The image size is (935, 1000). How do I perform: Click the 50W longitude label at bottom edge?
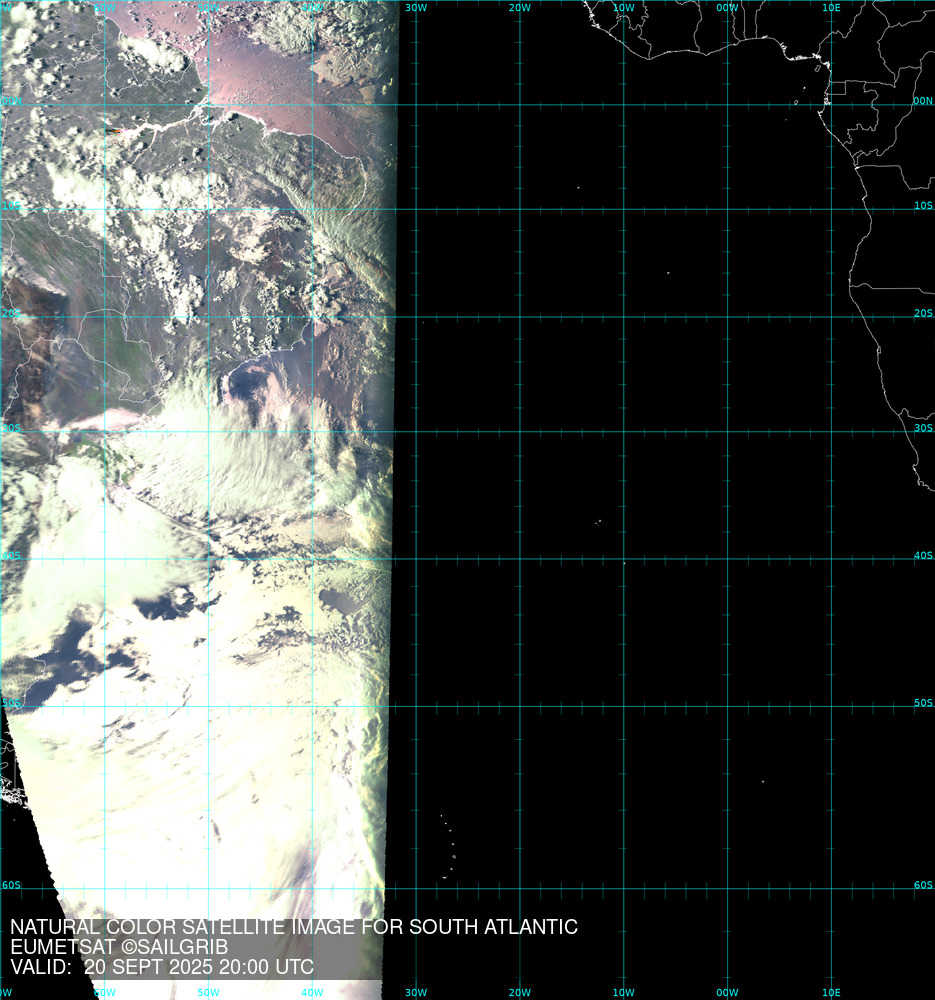208,993
